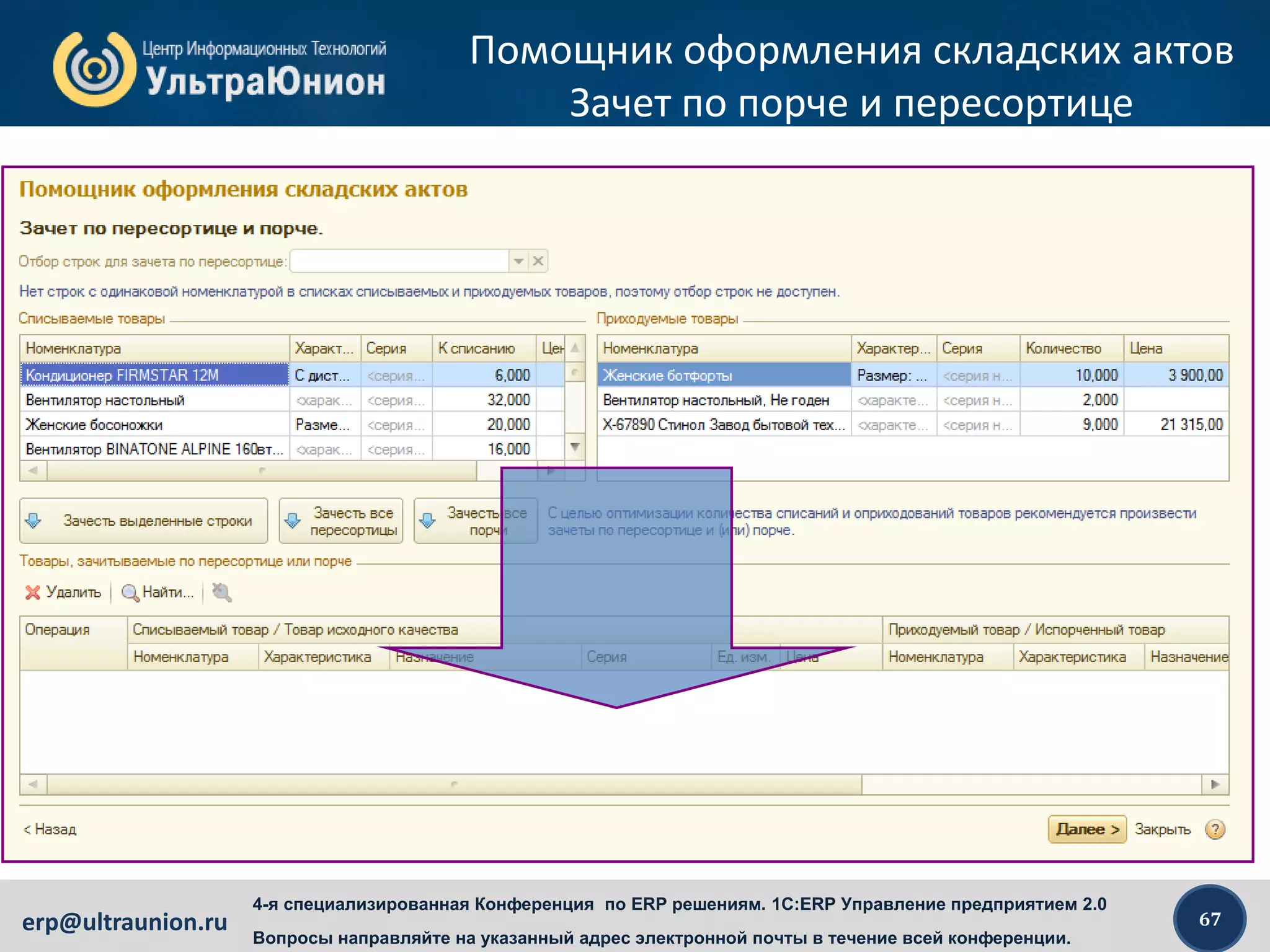Click Серия column header in left table
The image size is (1270, 952).
[x=396, y=348]
